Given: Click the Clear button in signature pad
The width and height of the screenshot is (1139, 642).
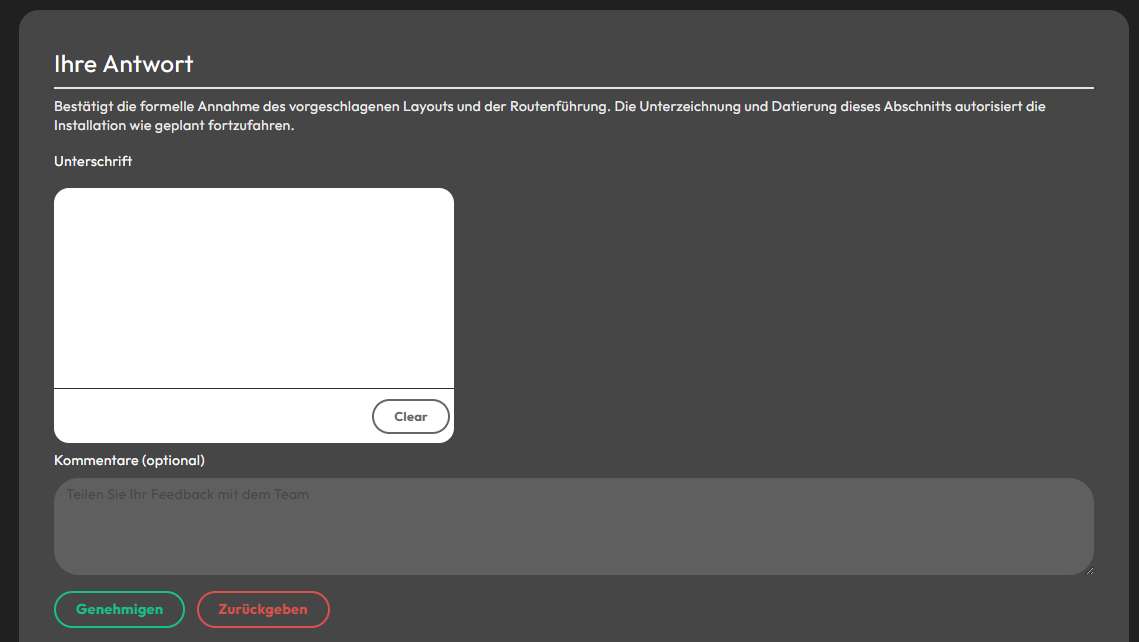Looking at the screenshot, I should (410, 417).
